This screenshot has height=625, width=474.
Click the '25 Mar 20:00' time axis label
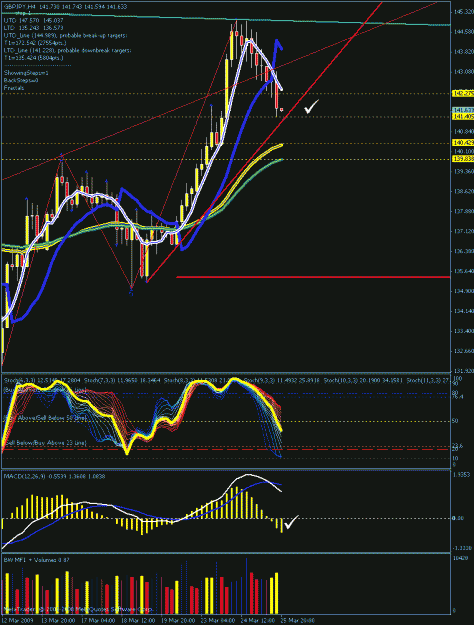point(297,621)
